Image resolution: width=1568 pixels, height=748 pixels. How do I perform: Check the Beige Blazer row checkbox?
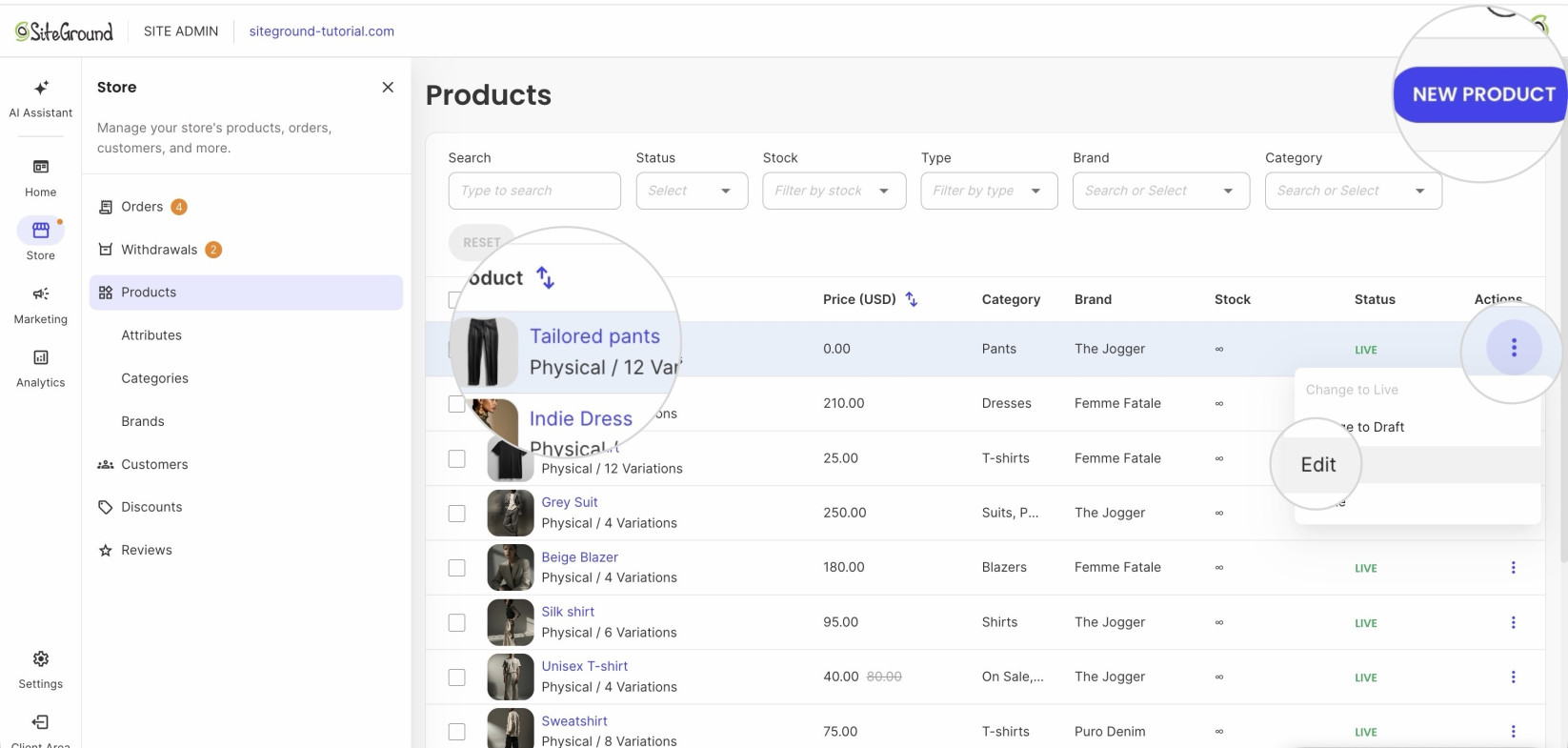(x=457, y=568)
